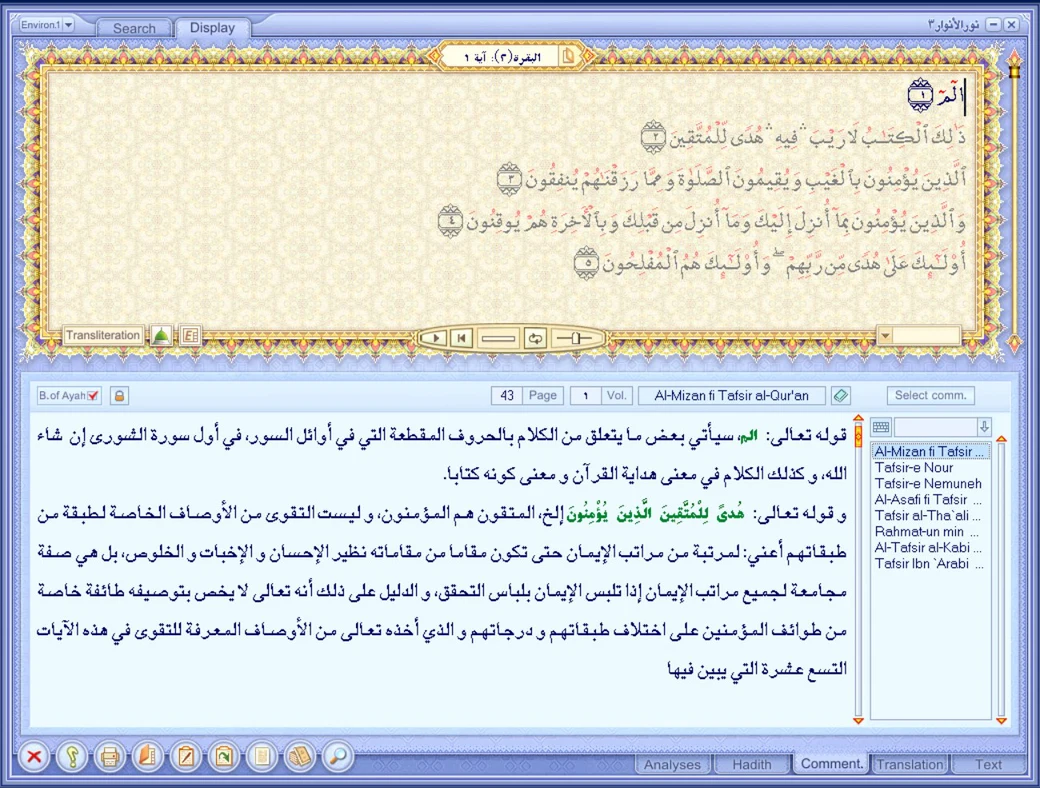The height and width of the screenshot is (788, 1040).
Task: Select Tafsir Ibn `Arabi in the list
Action: [931, 564]
